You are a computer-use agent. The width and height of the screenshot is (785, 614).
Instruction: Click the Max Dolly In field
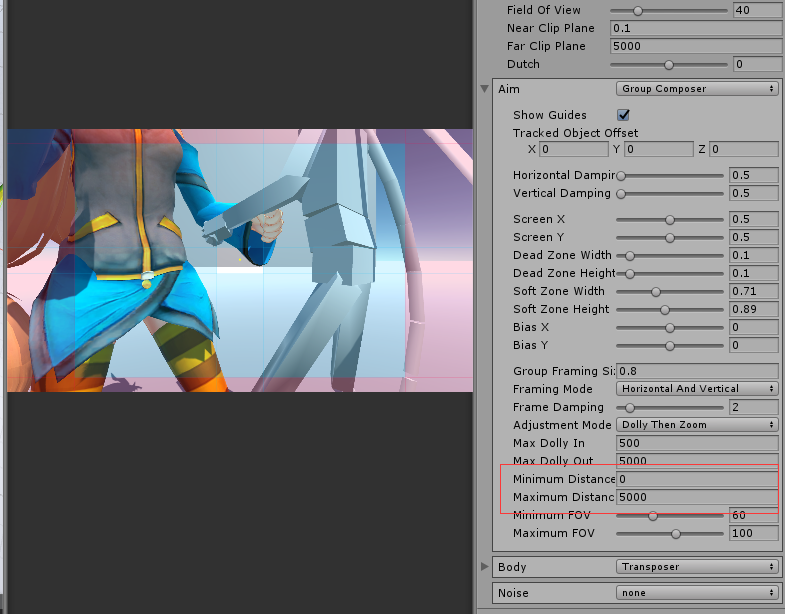coord(698,443)
